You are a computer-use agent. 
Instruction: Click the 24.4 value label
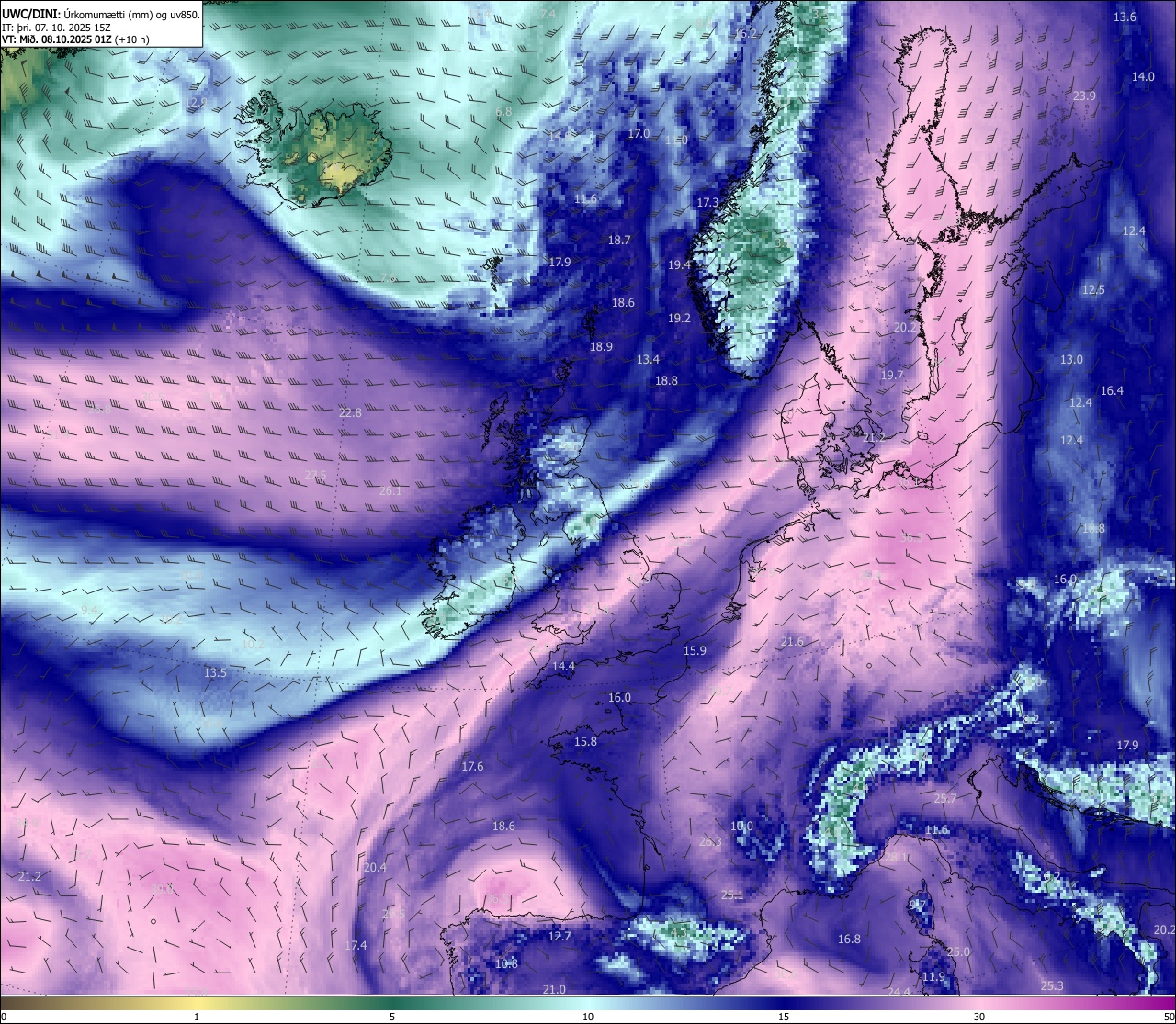coord(899,992)
